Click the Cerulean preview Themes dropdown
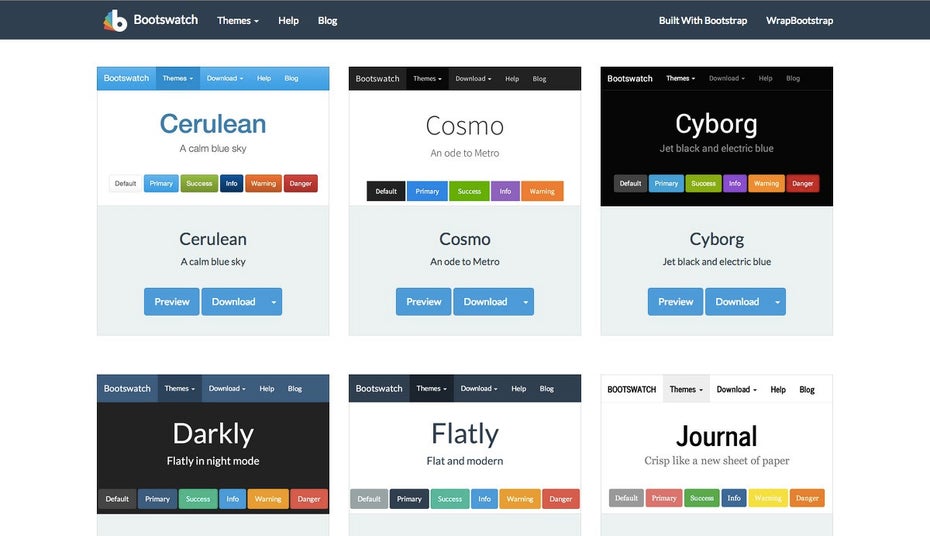Image resolution: width=930 pixels, height=536 pixels. coord(178,78)
